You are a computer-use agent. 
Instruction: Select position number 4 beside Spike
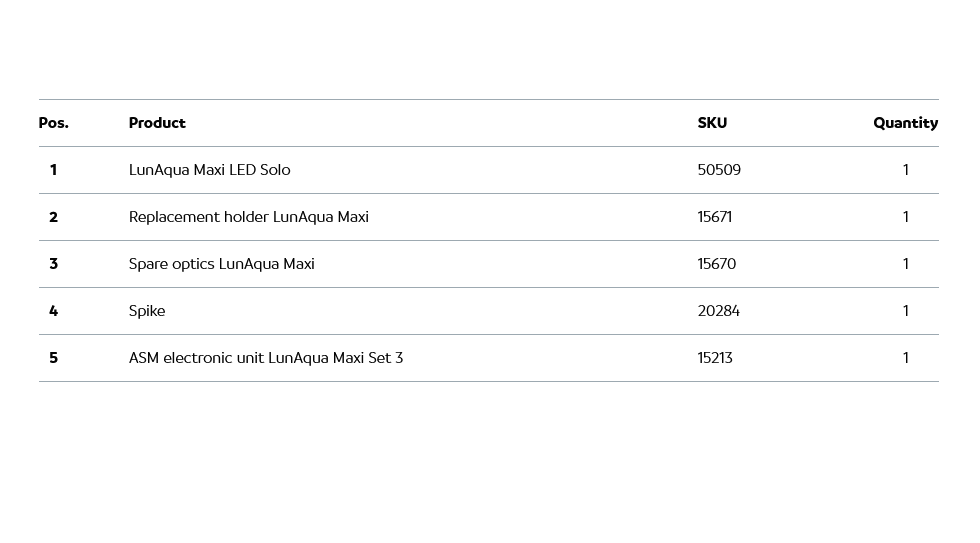(53, 311)
